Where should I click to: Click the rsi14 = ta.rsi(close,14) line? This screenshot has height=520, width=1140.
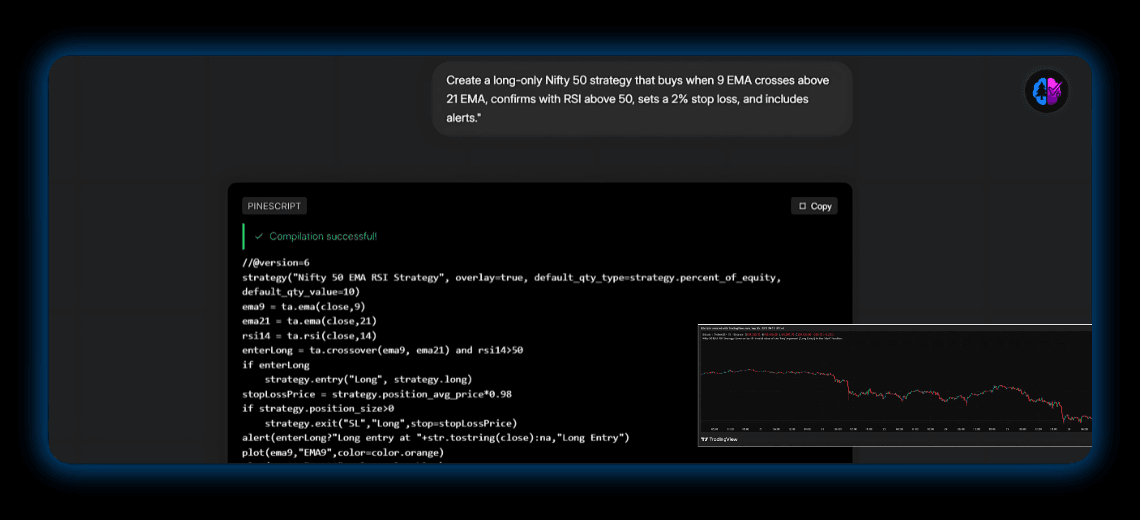(309, 336)
